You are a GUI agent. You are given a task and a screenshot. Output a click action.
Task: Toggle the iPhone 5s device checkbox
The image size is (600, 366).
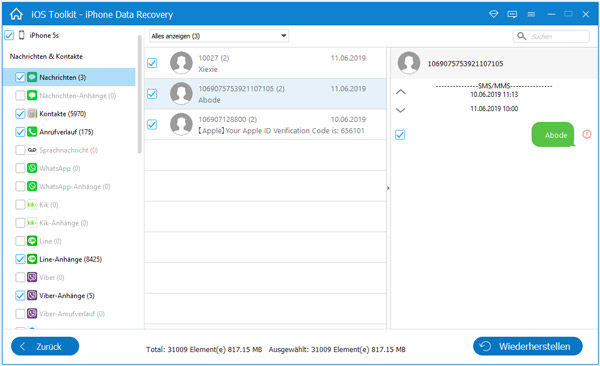pos(9,35)
